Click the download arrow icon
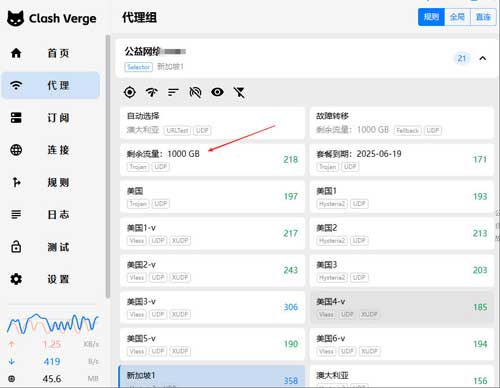The height and width of the screenshot is (388, 500). click(x=12, y=361)
